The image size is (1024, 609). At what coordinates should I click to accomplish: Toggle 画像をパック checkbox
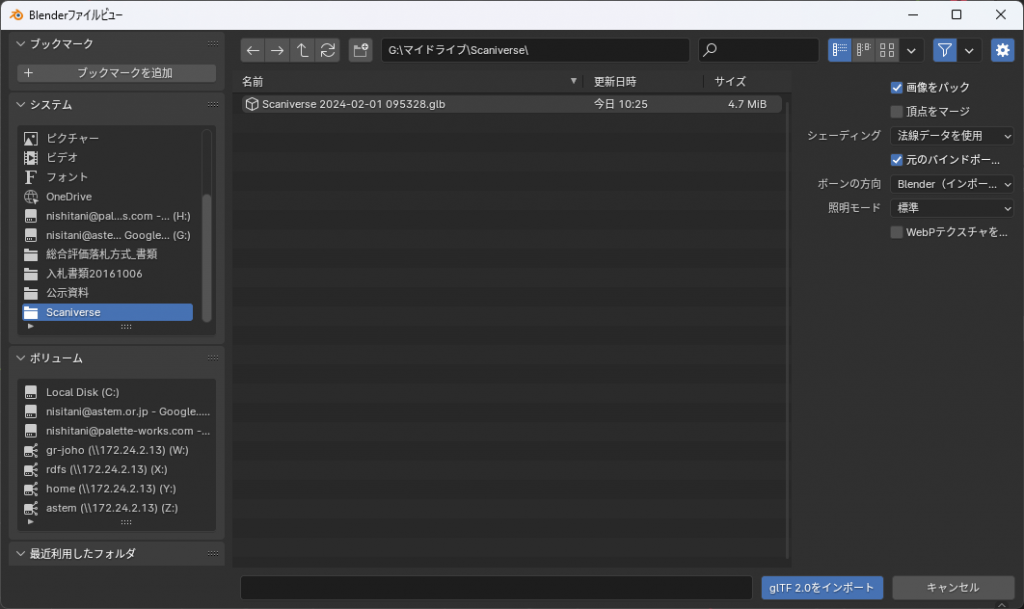[x=897, y=87]
